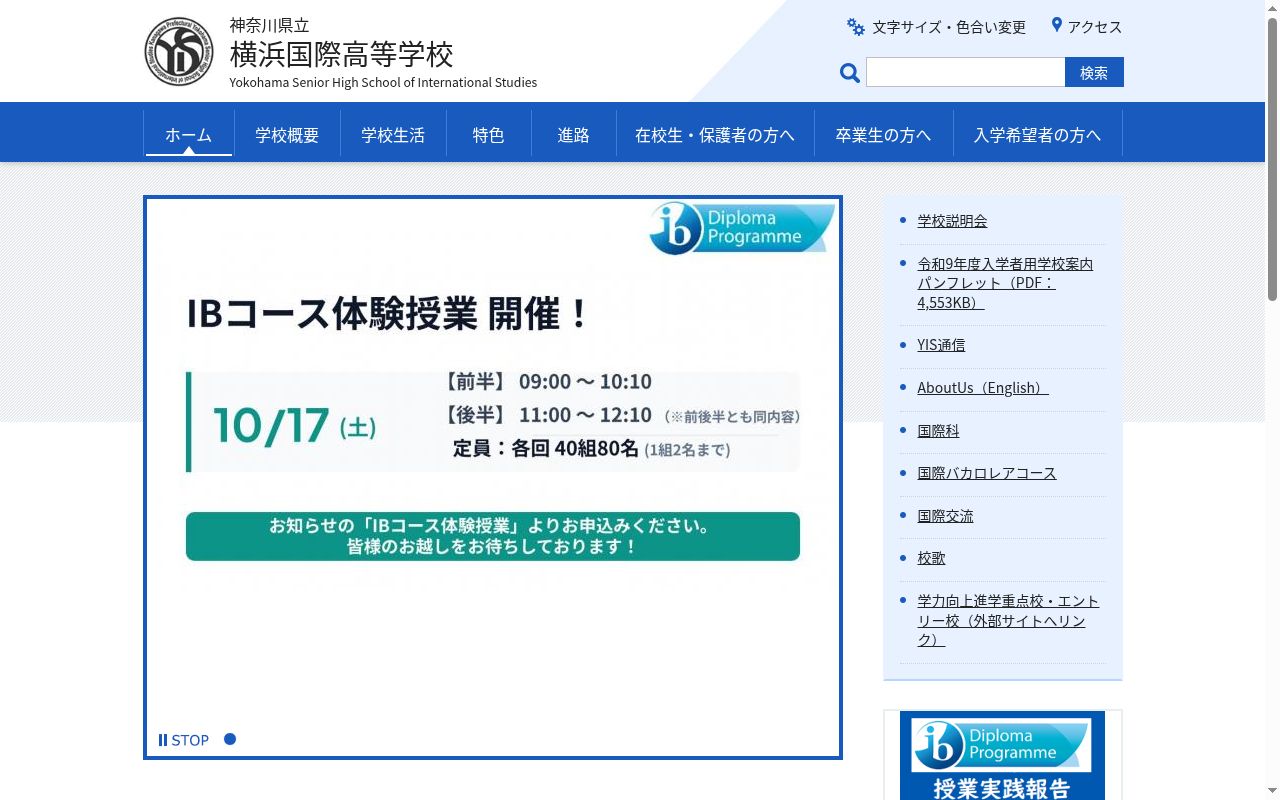The width and height of the screenshot is (1280, 800).
Task: Click the map pin access icon
Action: (1056, 25)
